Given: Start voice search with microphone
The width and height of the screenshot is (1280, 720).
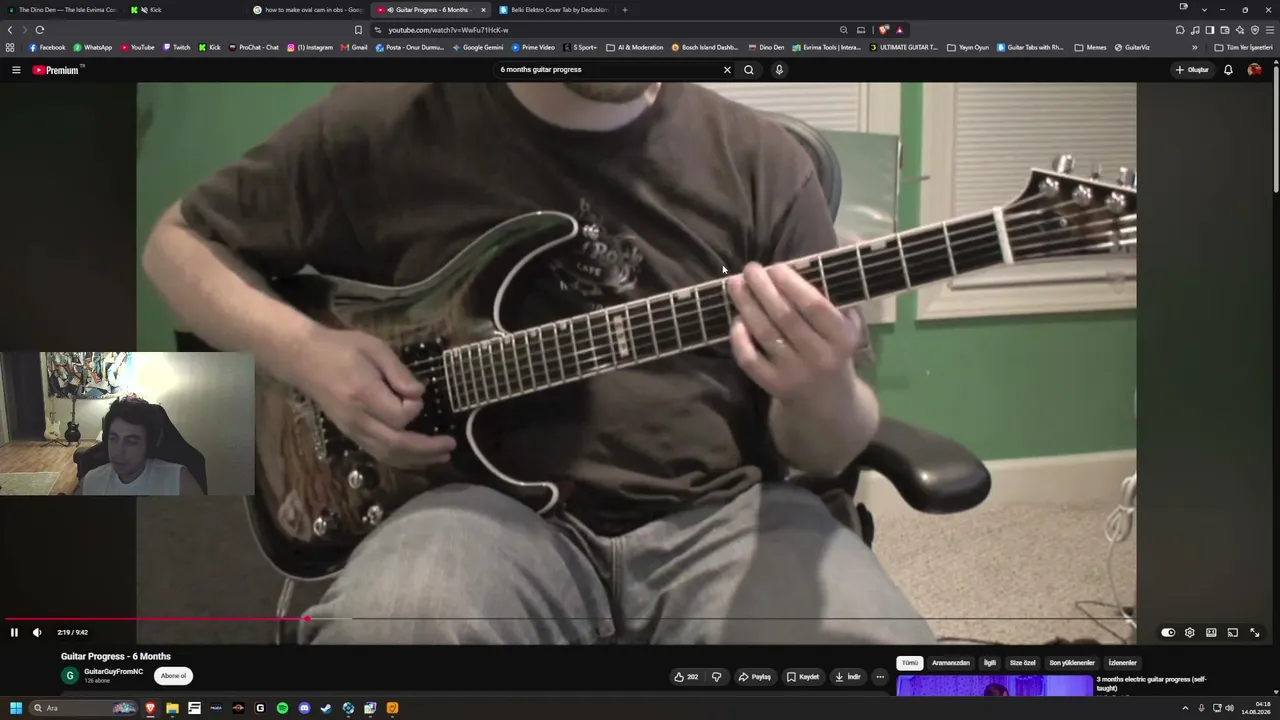Looking at the screenshot, I should (779, 70).
